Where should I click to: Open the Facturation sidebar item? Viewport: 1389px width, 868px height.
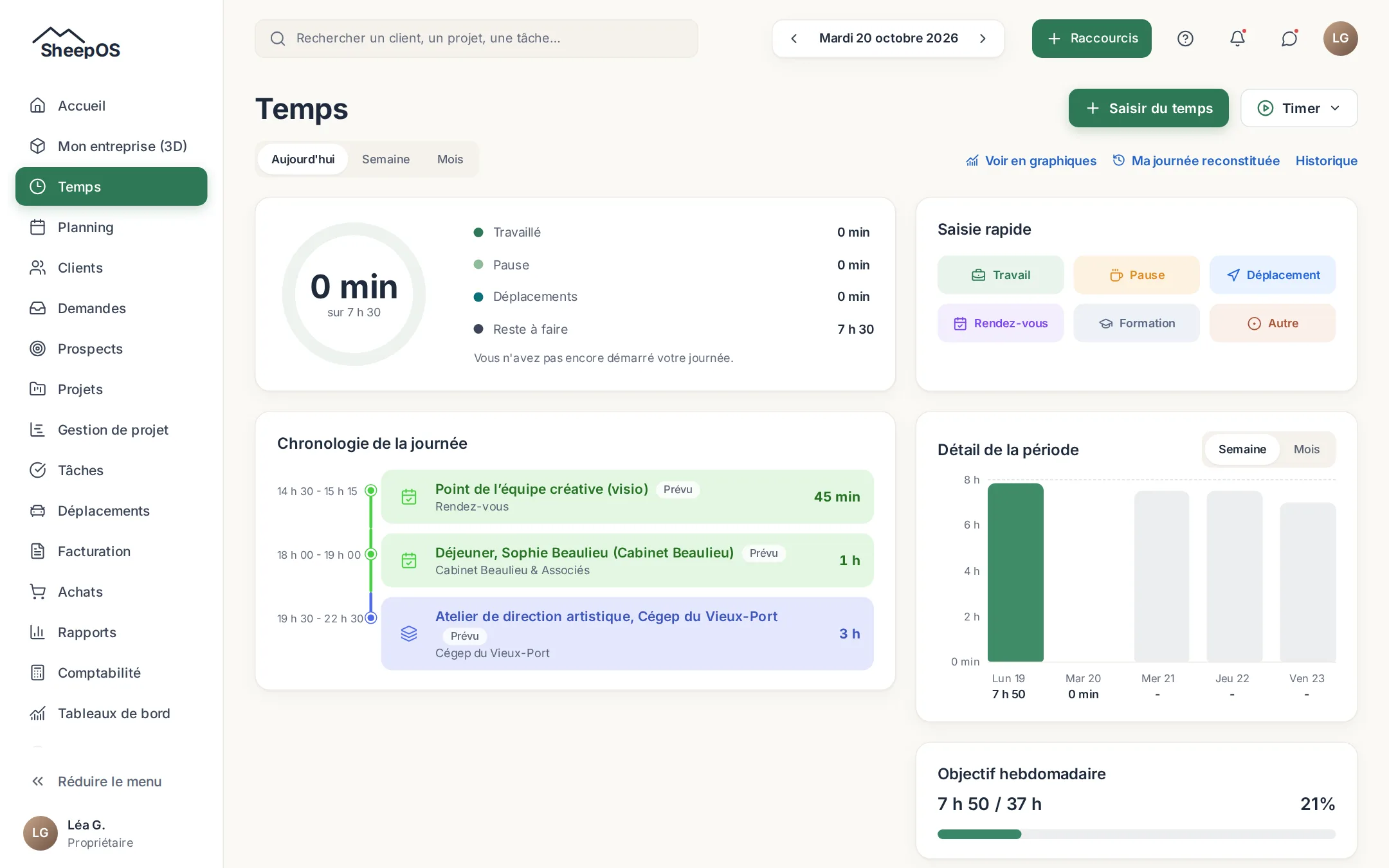point(111,551)
